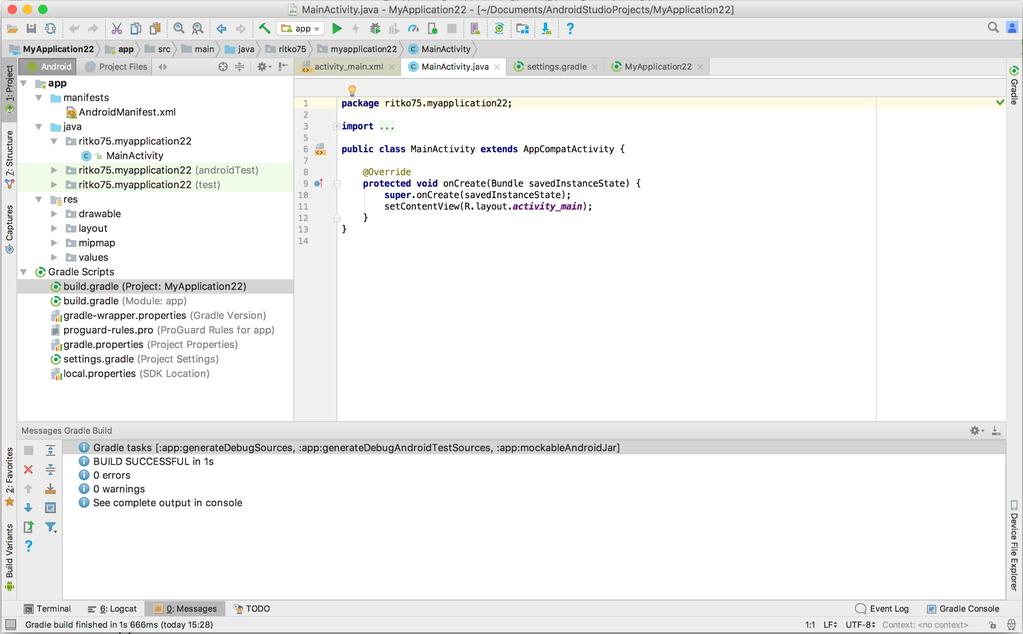
Task: Select the Project Files view tab
Action: pos(116,67)
